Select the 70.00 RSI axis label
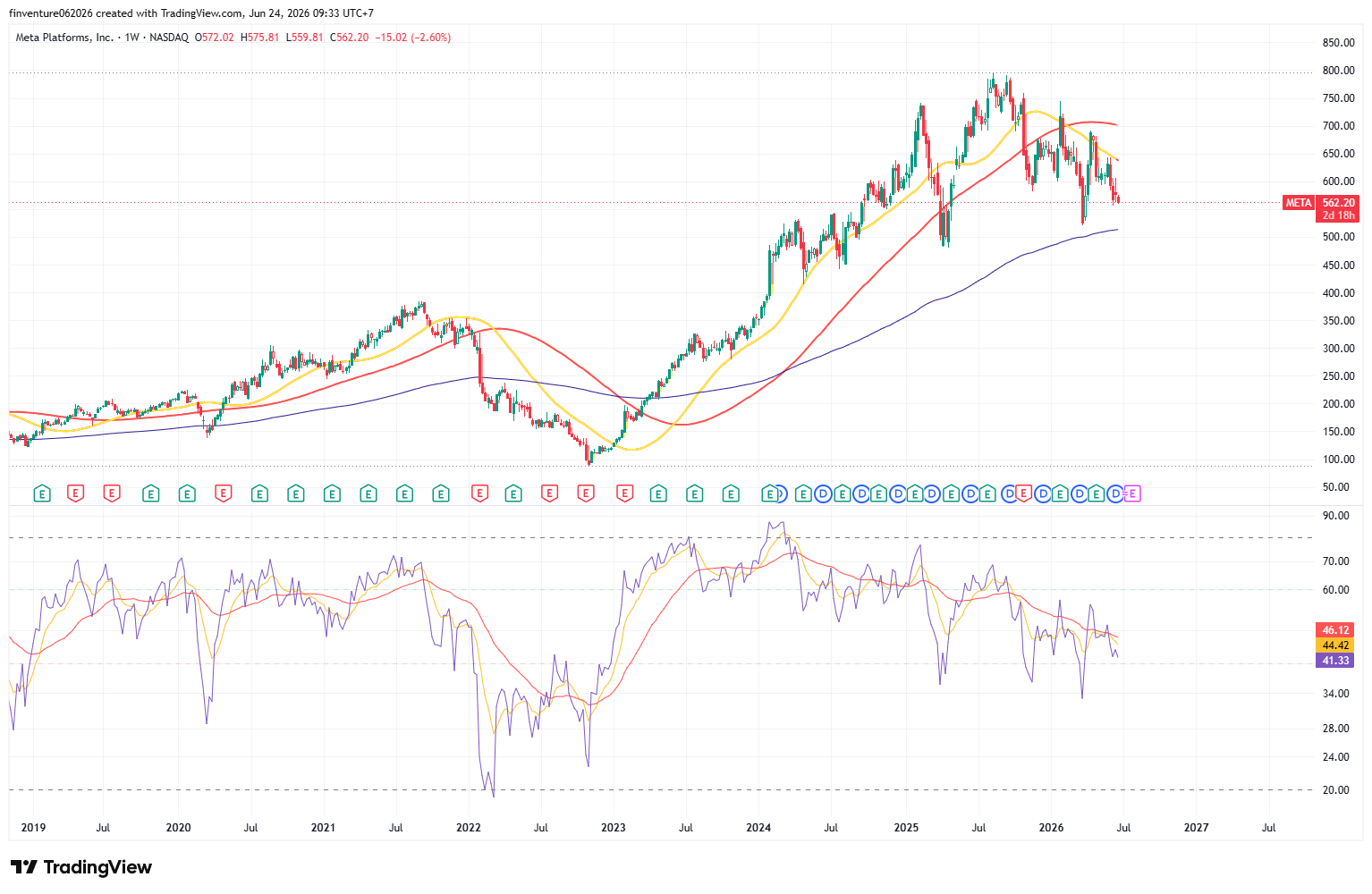Image resolution: width=1372 pixels, height=894 pixels. 1335,561
